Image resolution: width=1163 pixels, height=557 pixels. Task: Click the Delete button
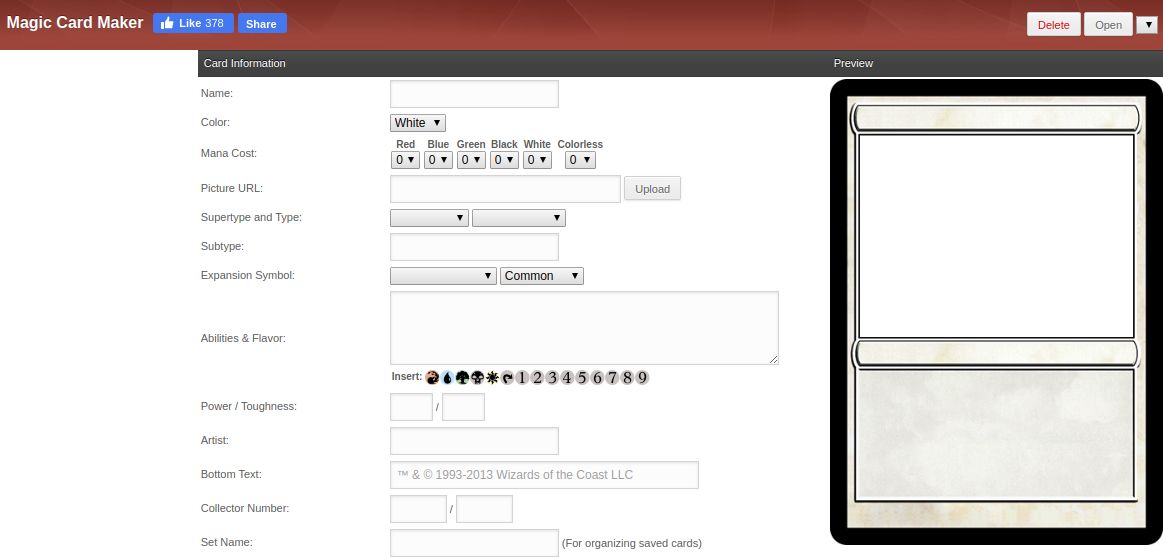point(1054,24)
